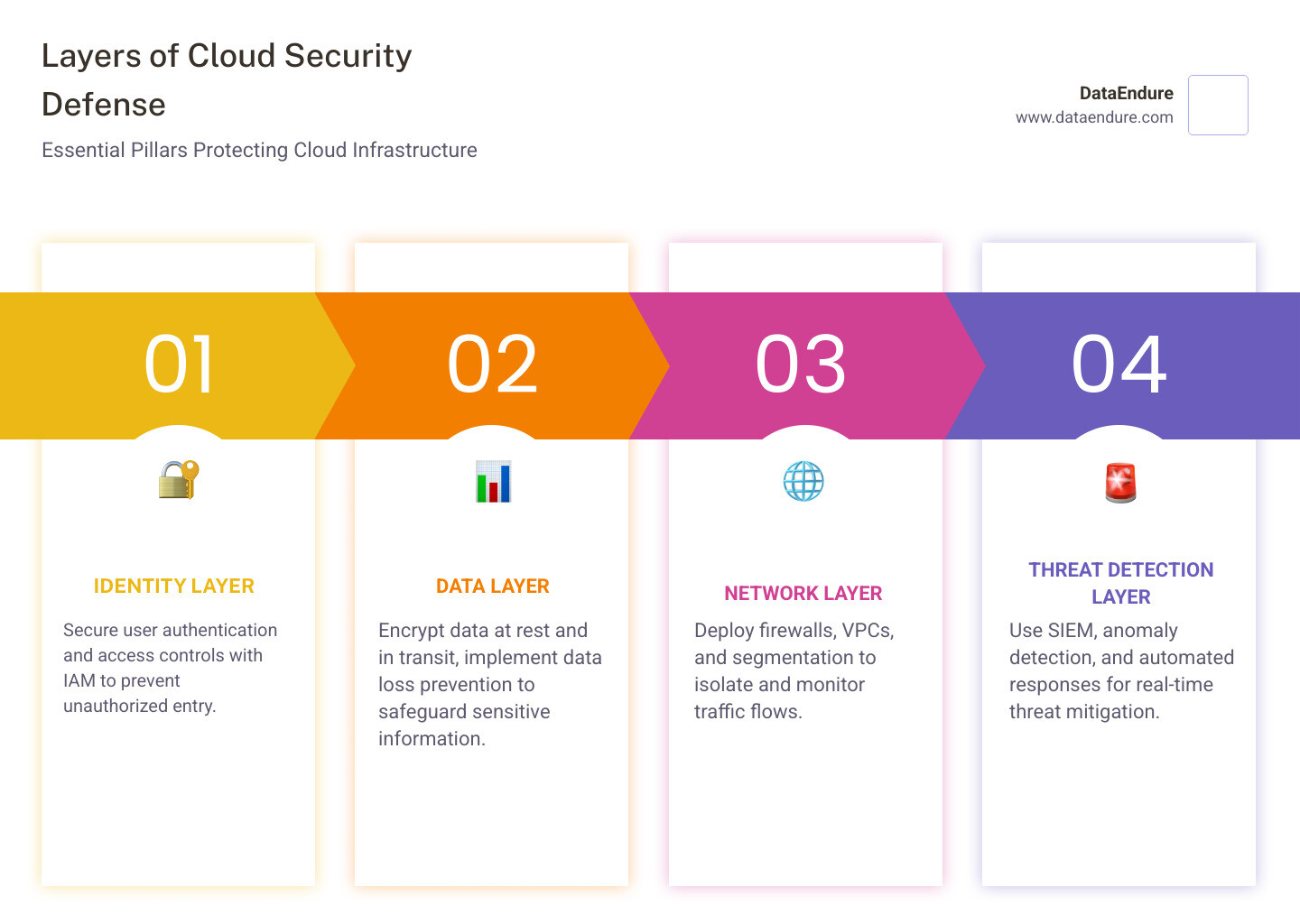The height and width of the screenshot is (924, 1300).
Task: Click the 'Deploy firewalls, VPCs' description
Action: (x=794, y=671)
